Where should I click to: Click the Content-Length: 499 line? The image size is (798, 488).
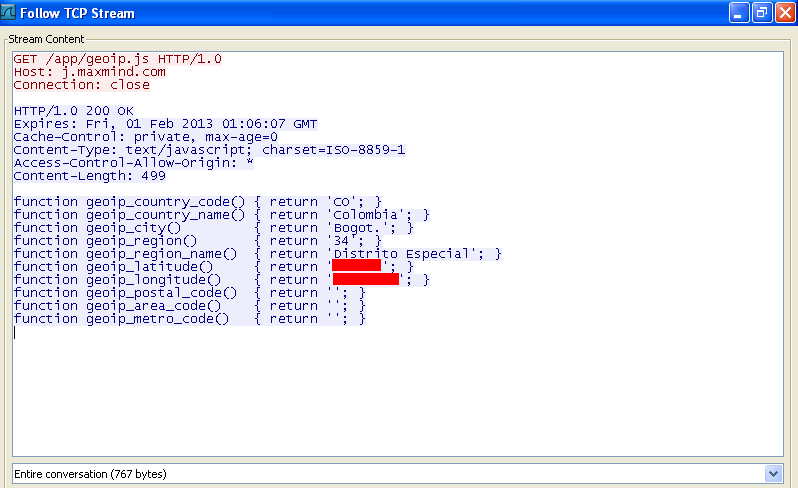pyautogui.click(x=89, y=176)
